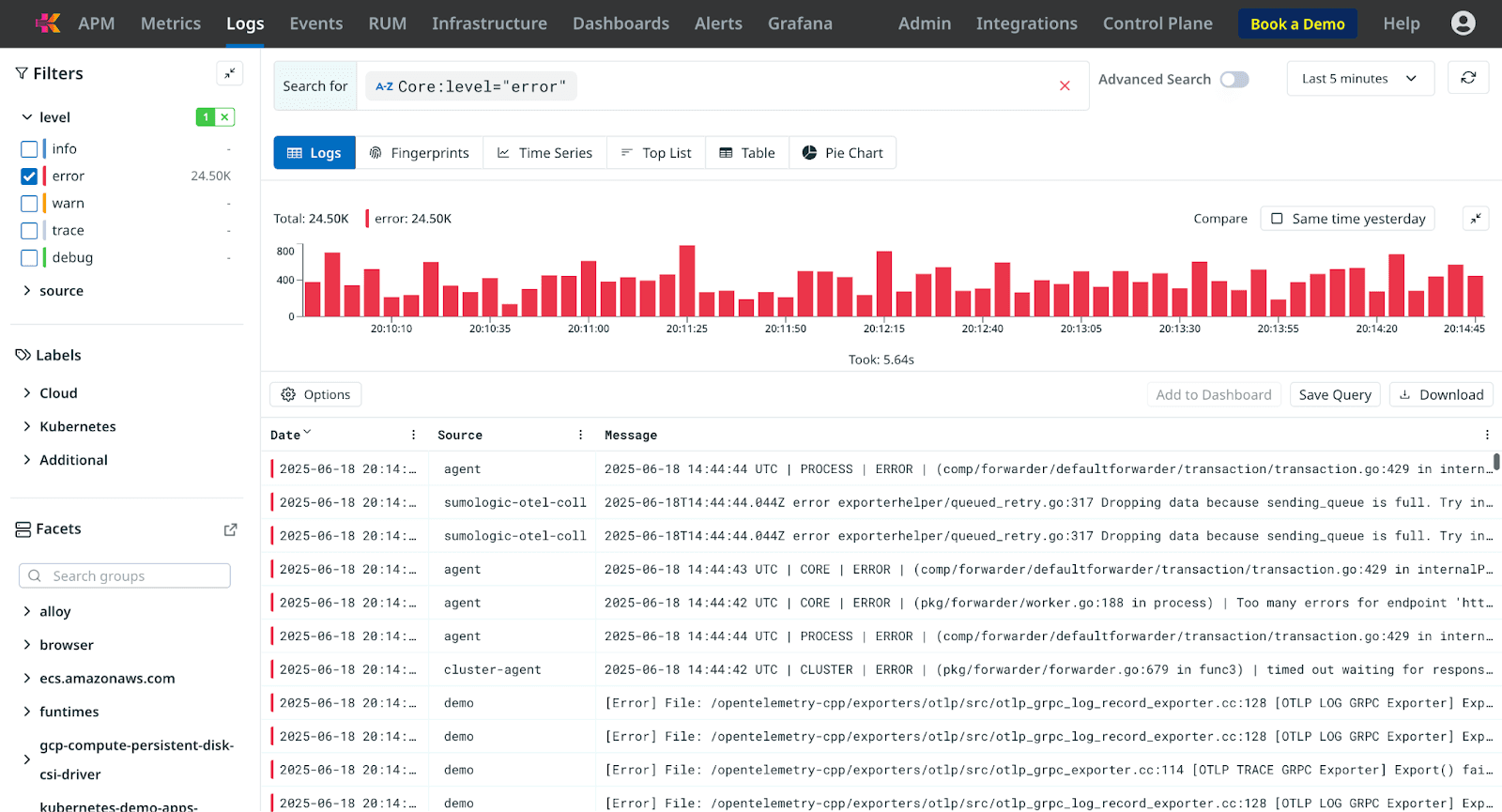Expand the ecs.amazonaws.com facet
Viewport: 1502px width, 812px height.
tap(27, 678)
